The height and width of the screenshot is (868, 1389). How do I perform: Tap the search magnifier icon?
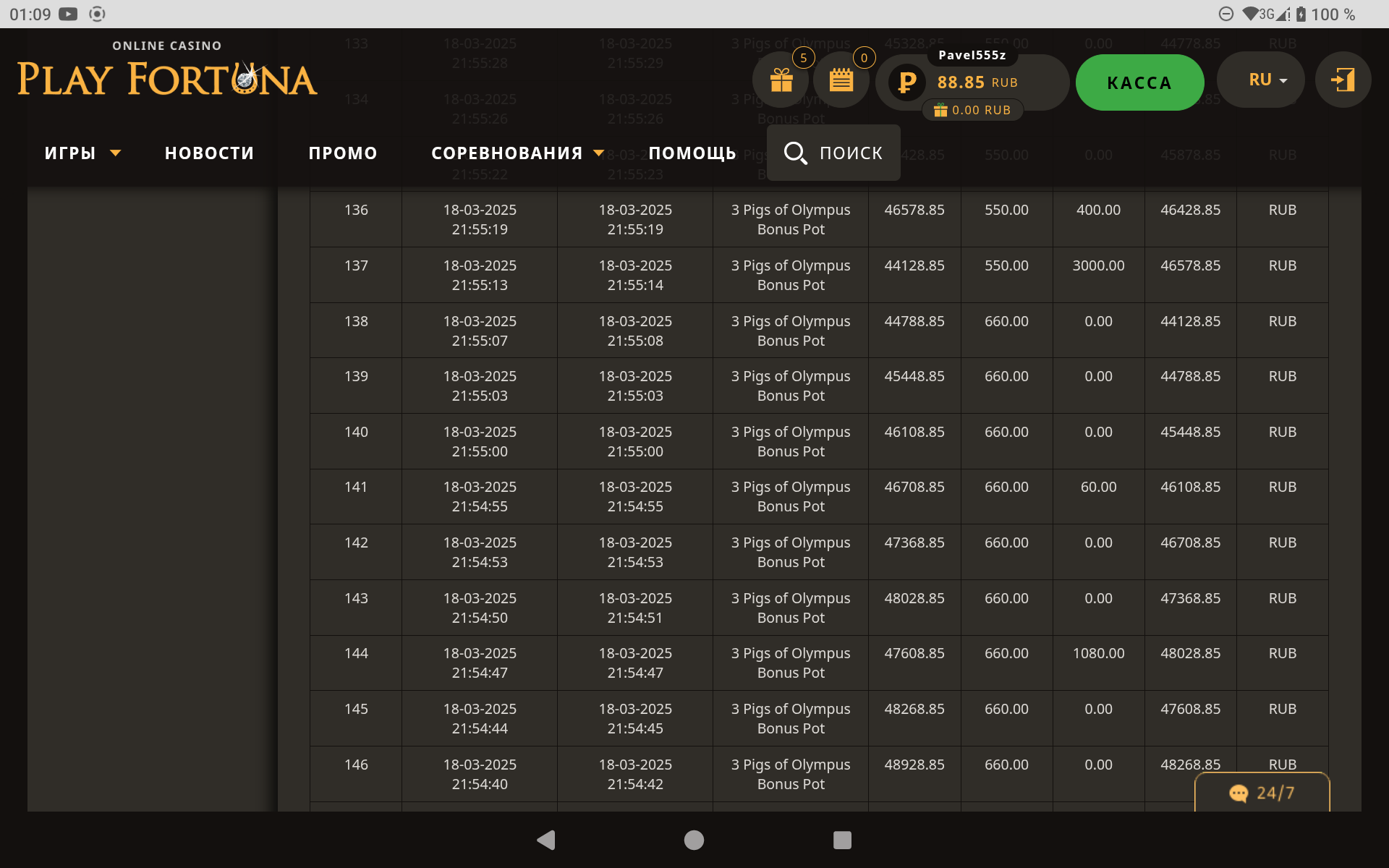pyautogui.click(x=795, y=153)
